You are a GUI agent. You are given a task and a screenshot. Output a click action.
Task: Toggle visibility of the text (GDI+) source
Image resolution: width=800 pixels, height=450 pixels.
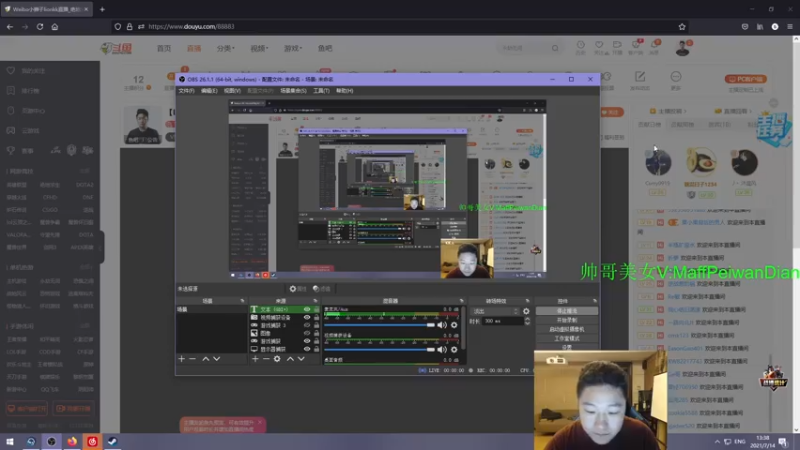(307, 309)
